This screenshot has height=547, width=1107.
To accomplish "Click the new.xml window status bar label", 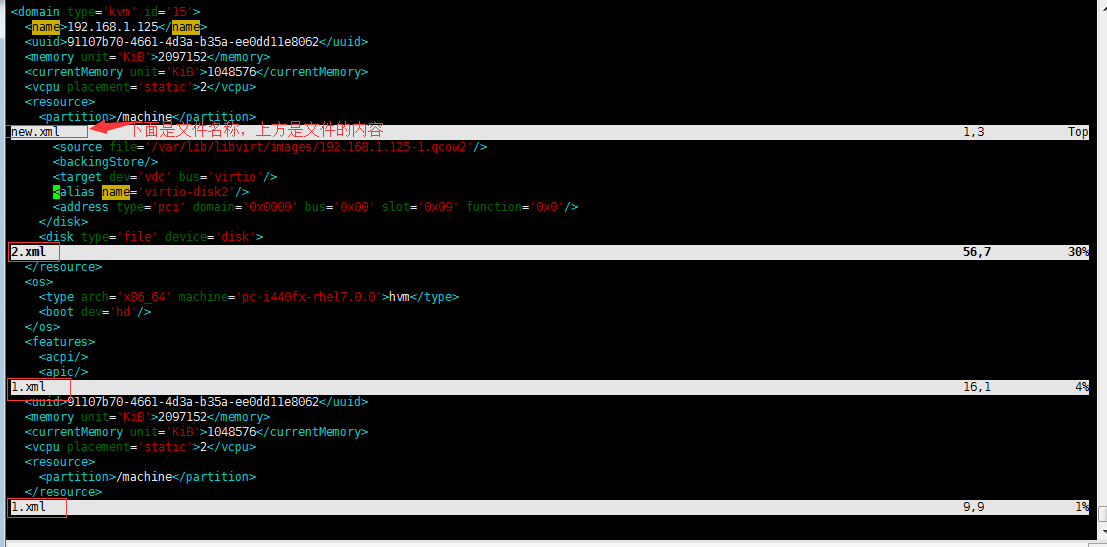I will point(34,132).
